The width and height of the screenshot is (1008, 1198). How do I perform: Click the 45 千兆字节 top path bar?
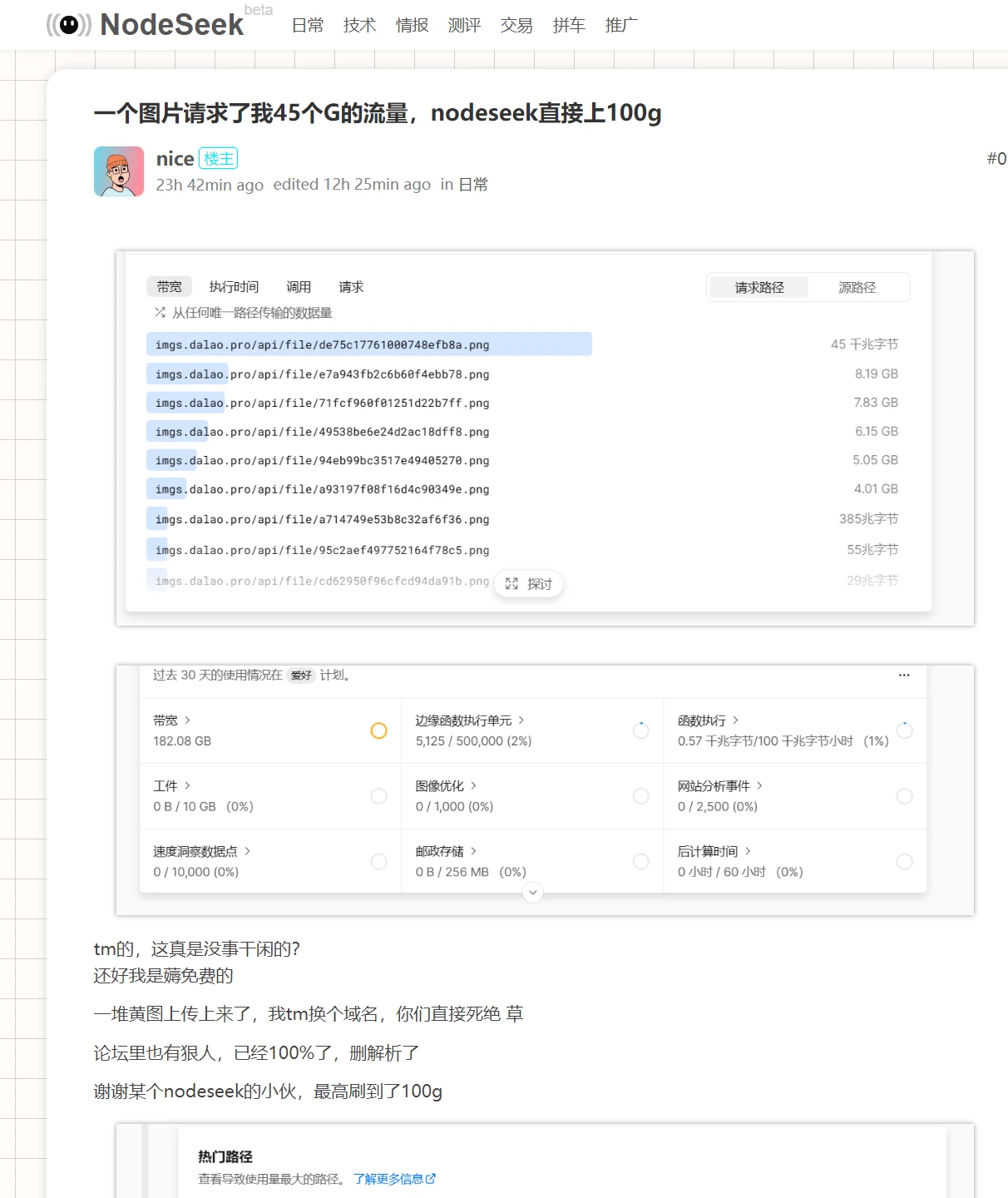368,344
